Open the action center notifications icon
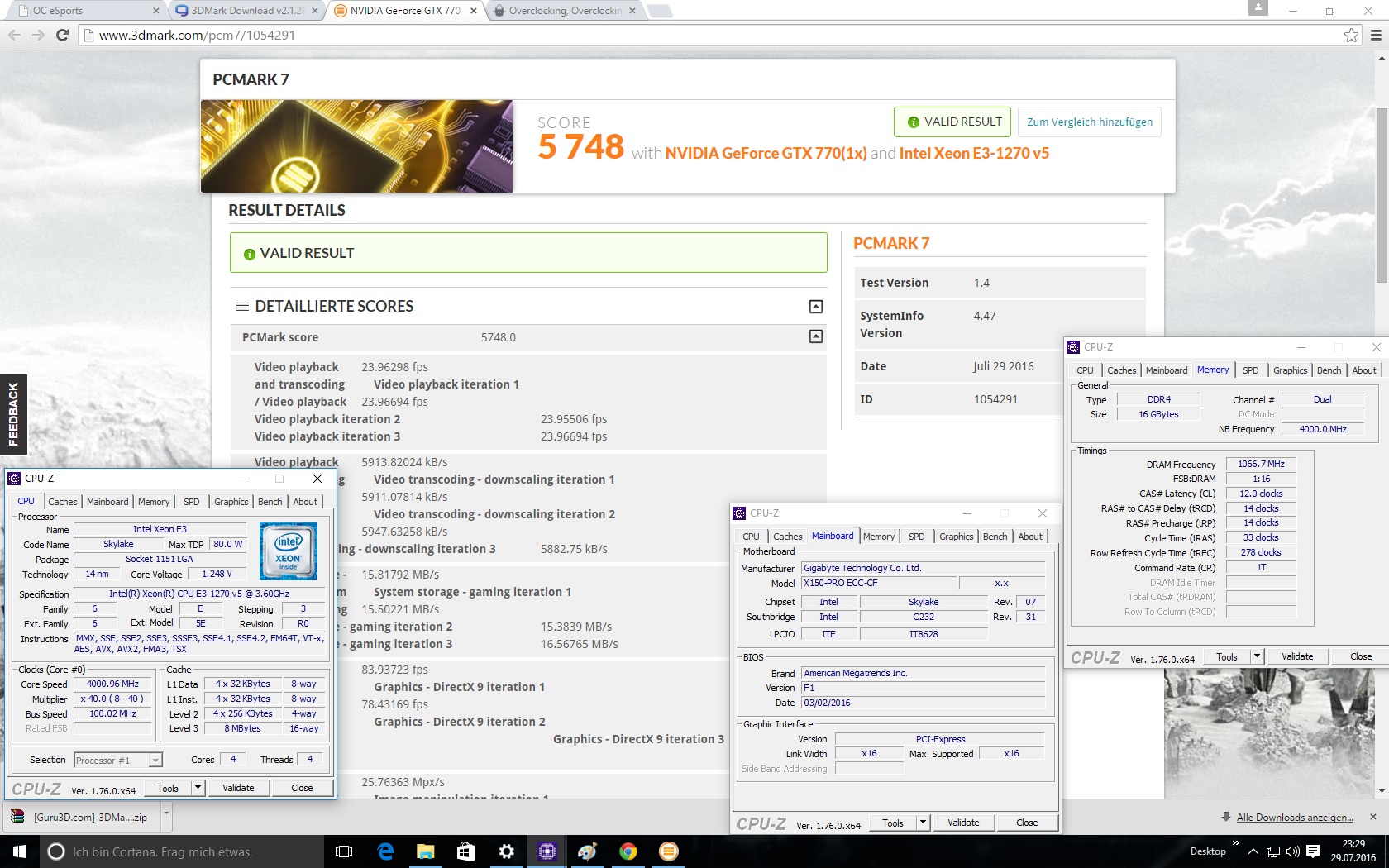 1313,851
